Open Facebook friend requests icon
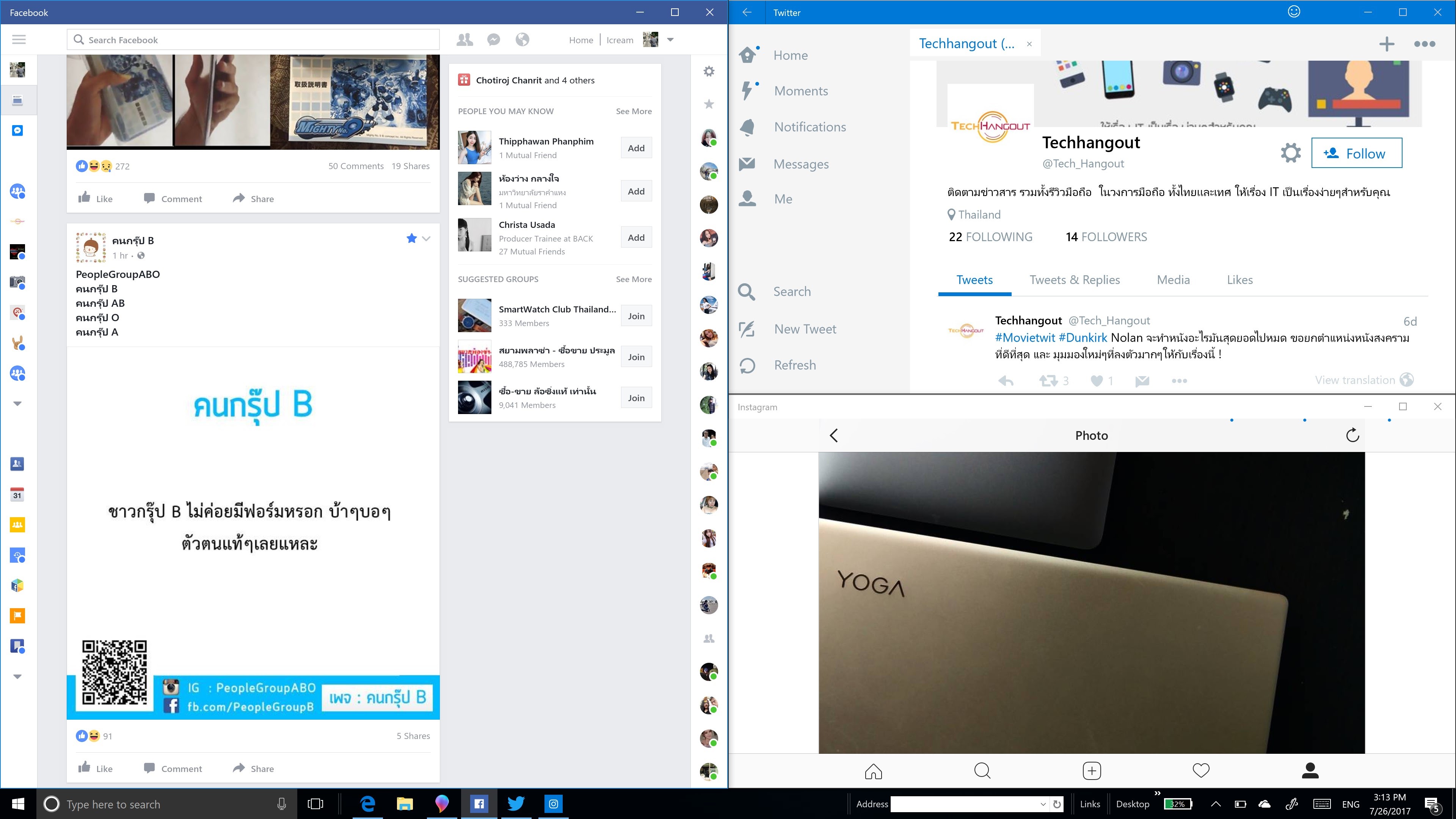The image size is (1456, 819). 464,39
